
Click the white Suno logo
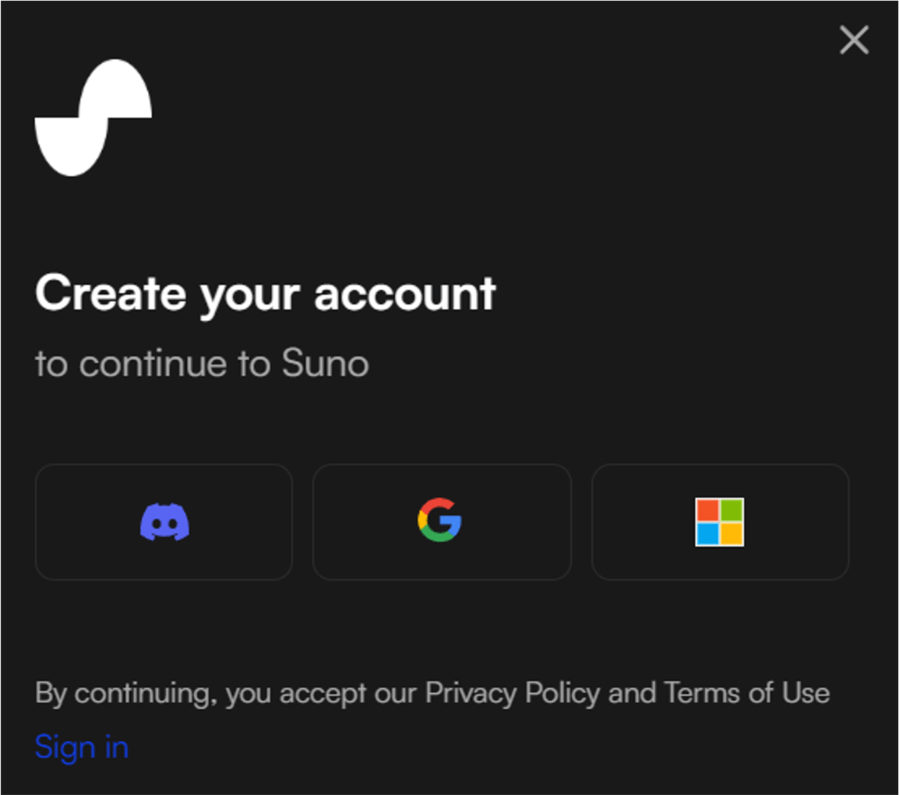pos(93,118)
